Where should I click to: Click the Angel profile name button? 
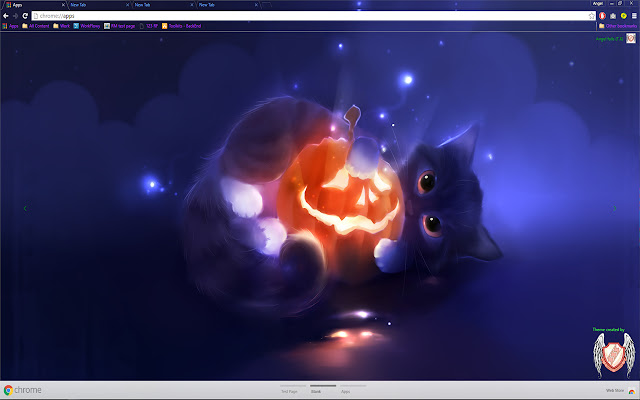[598, 3]
